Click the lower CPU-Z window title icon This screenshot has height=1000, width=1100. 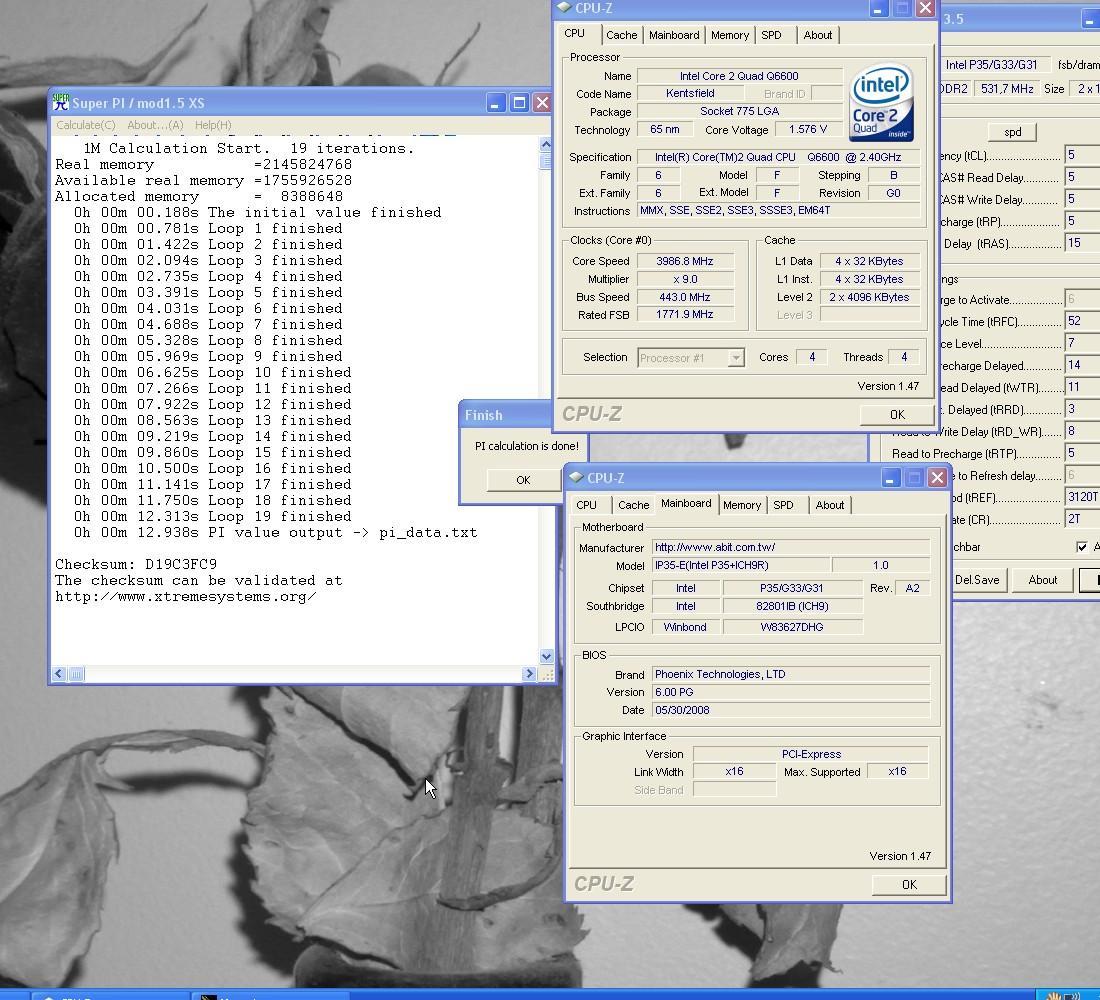coord(577,477)
